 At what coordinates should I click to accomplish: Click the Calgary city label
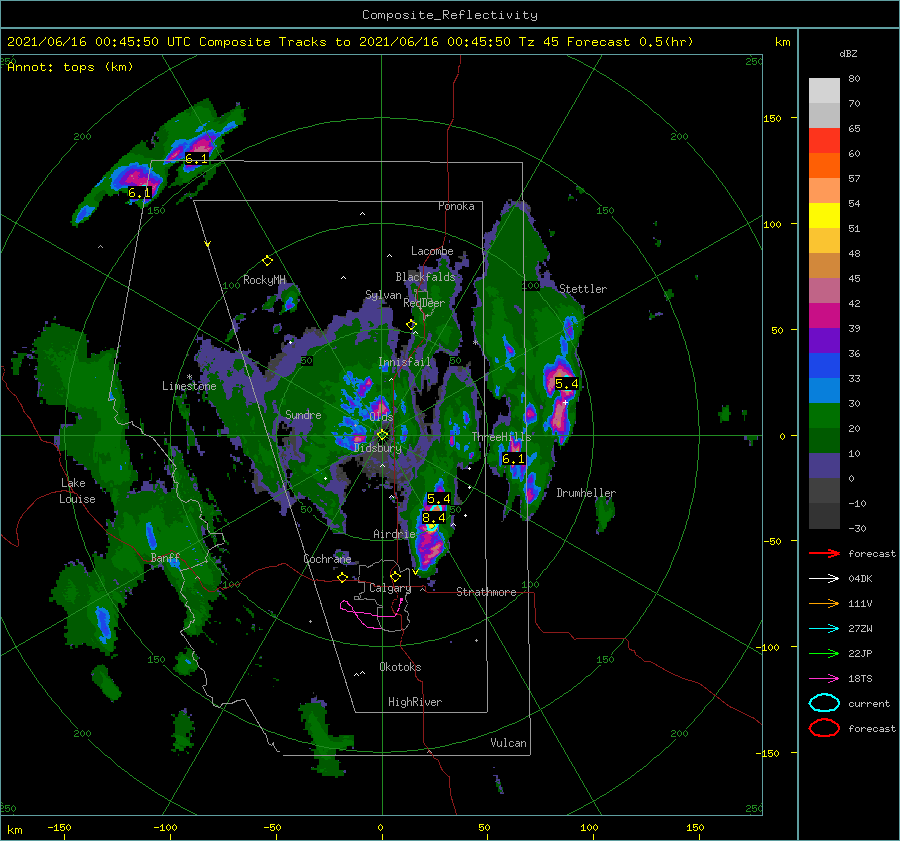pos(390,588)
